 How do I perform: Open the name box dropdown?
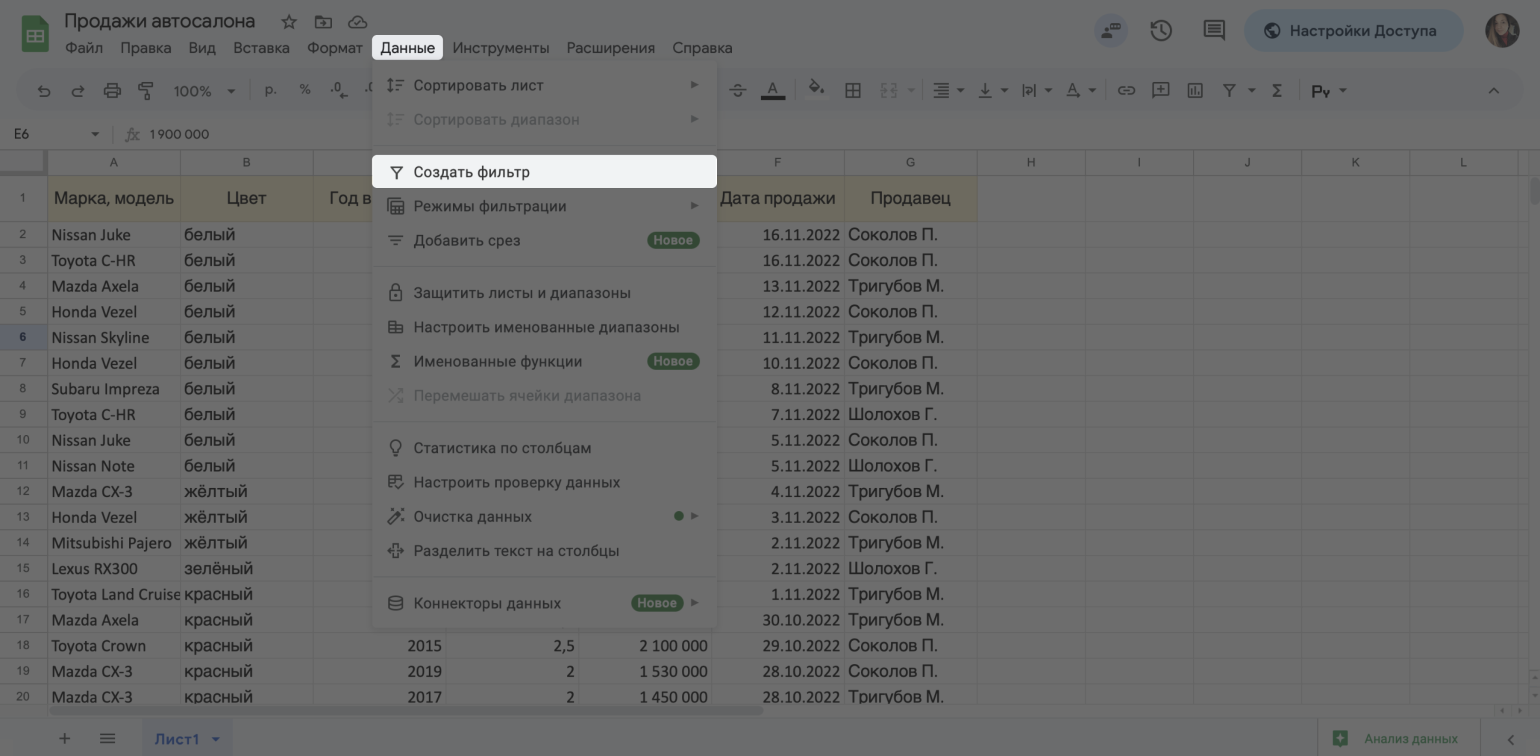click(x=95, y=134)
